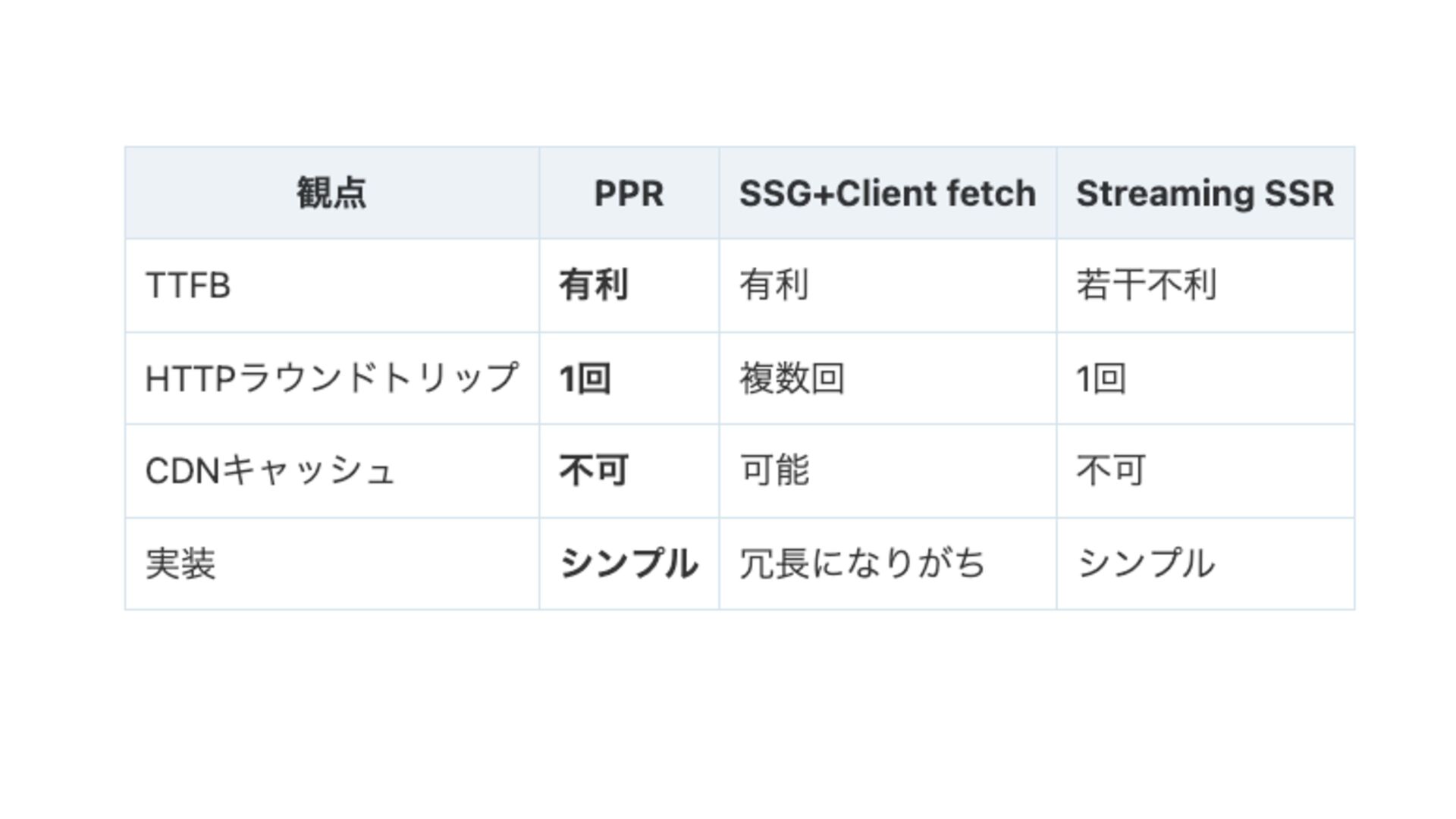
Task: Click the Streaming SSR column header
Action: pos(1205,193)
